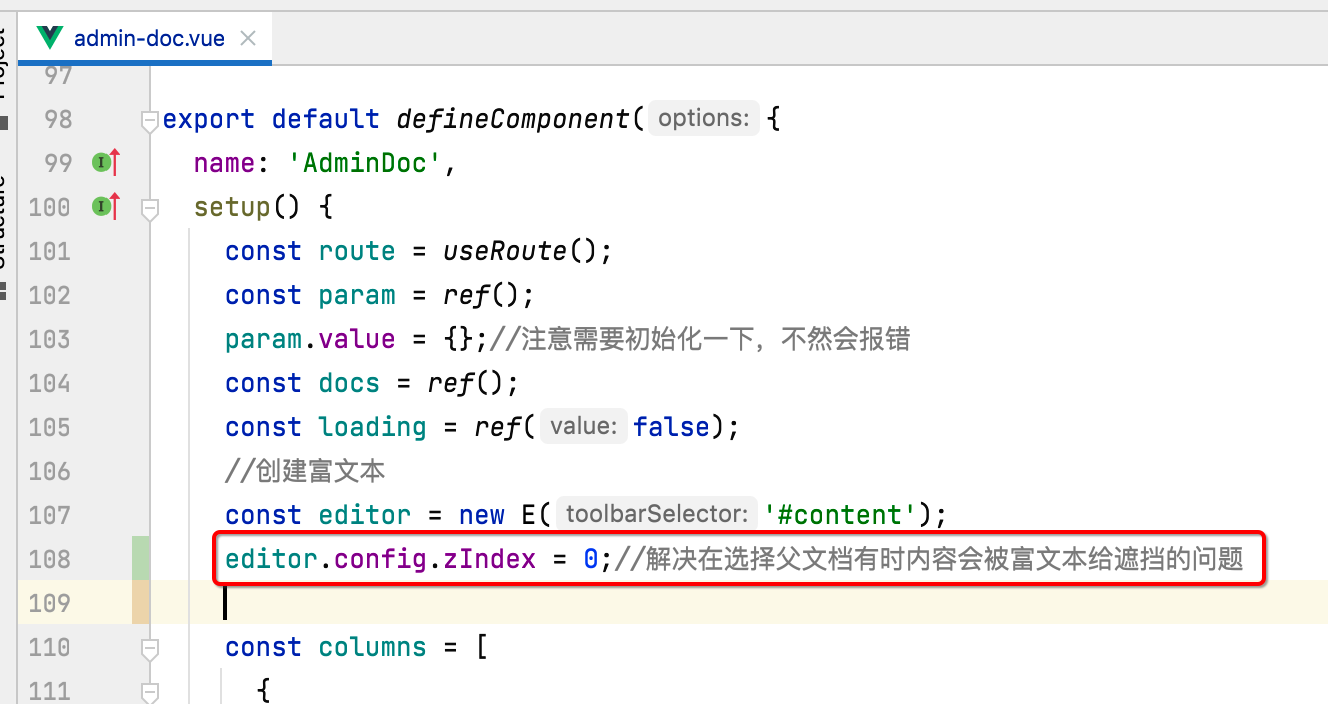Click the green I gutter icon beside setup()

(x=100, y=207)
